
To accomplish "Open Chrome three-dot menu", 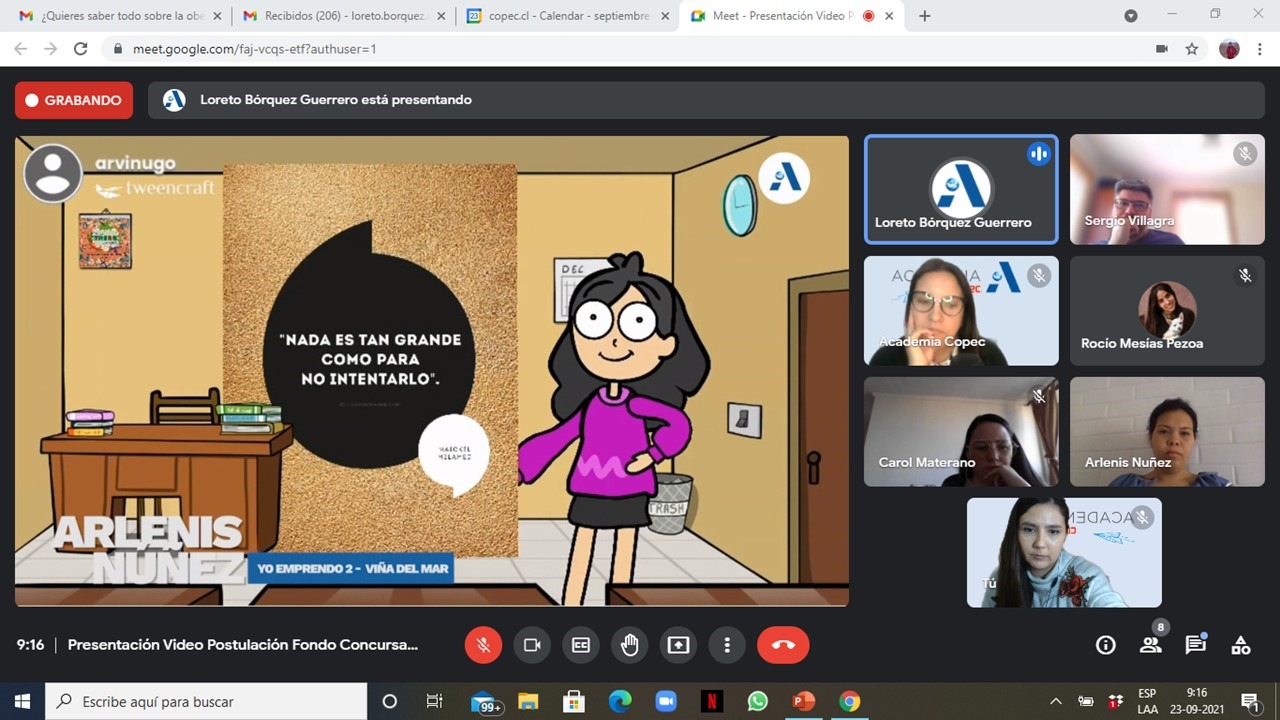I will point(1259,48).
